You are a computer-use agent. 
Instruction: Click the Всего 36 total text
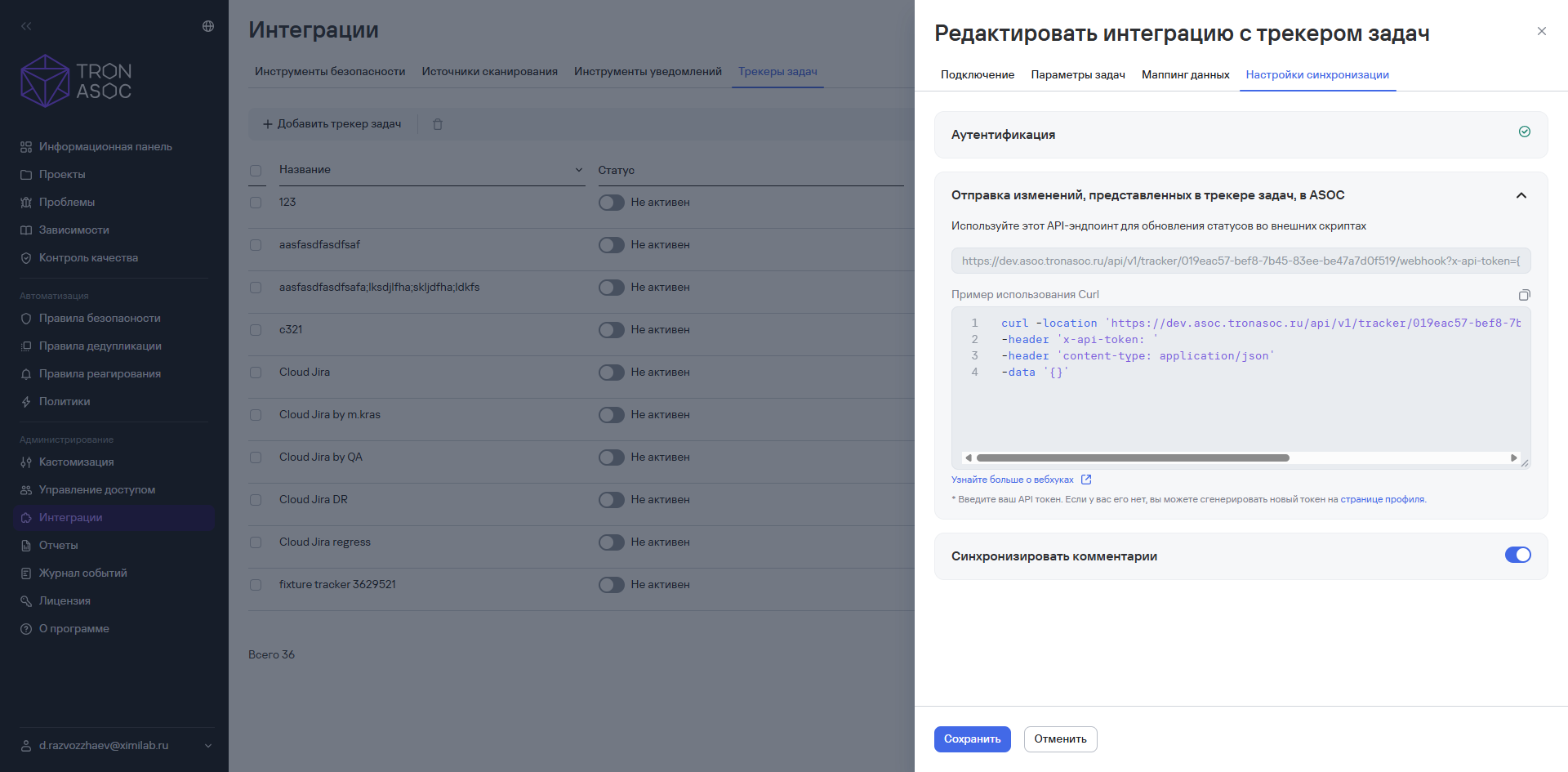pos(271,655)
